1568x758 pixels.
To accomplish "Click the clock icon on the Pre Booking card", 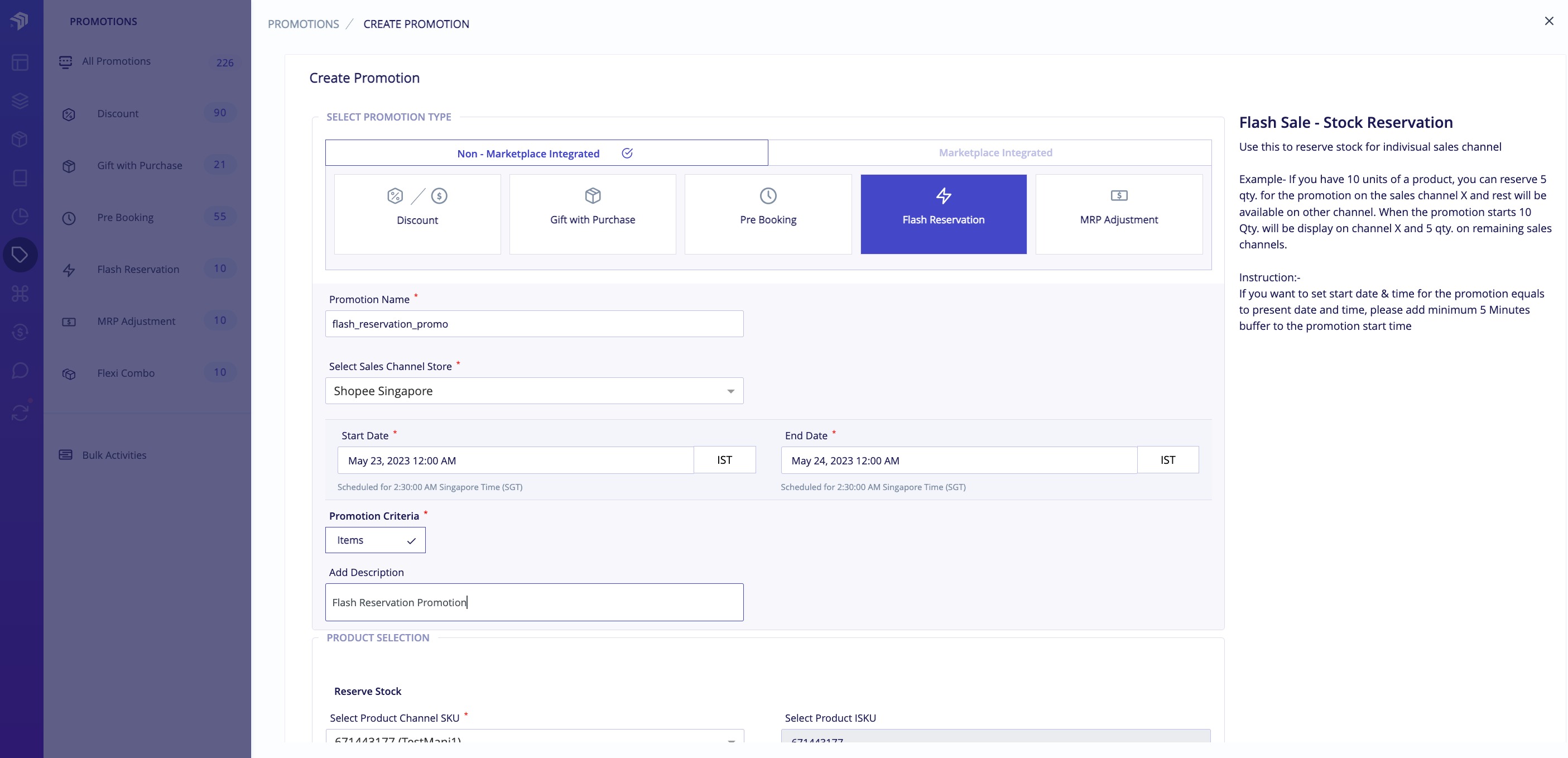I will 768,195.
